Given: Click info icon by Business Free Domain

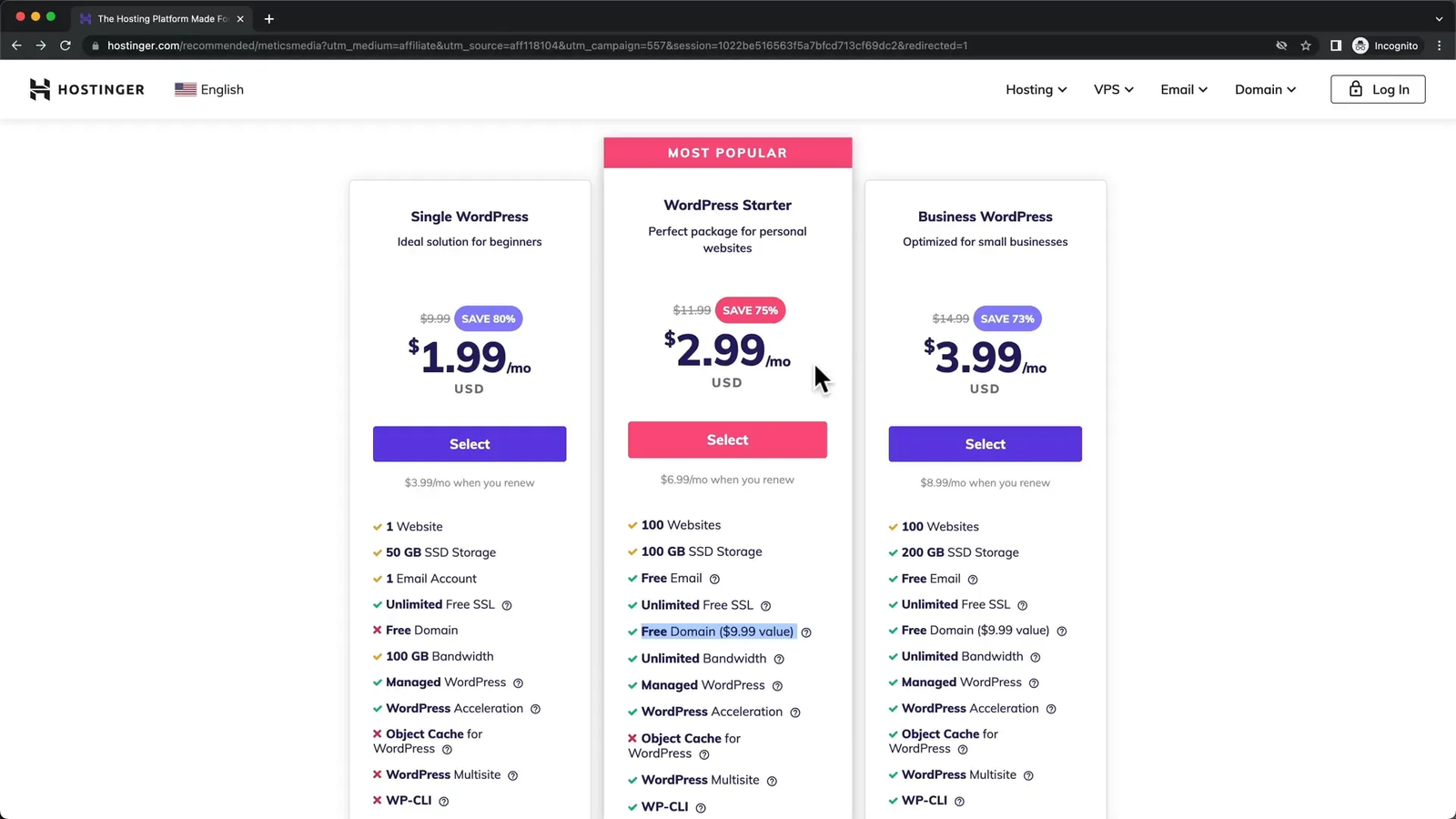Looking at the screenshot, I should (x=1062, y=631).
